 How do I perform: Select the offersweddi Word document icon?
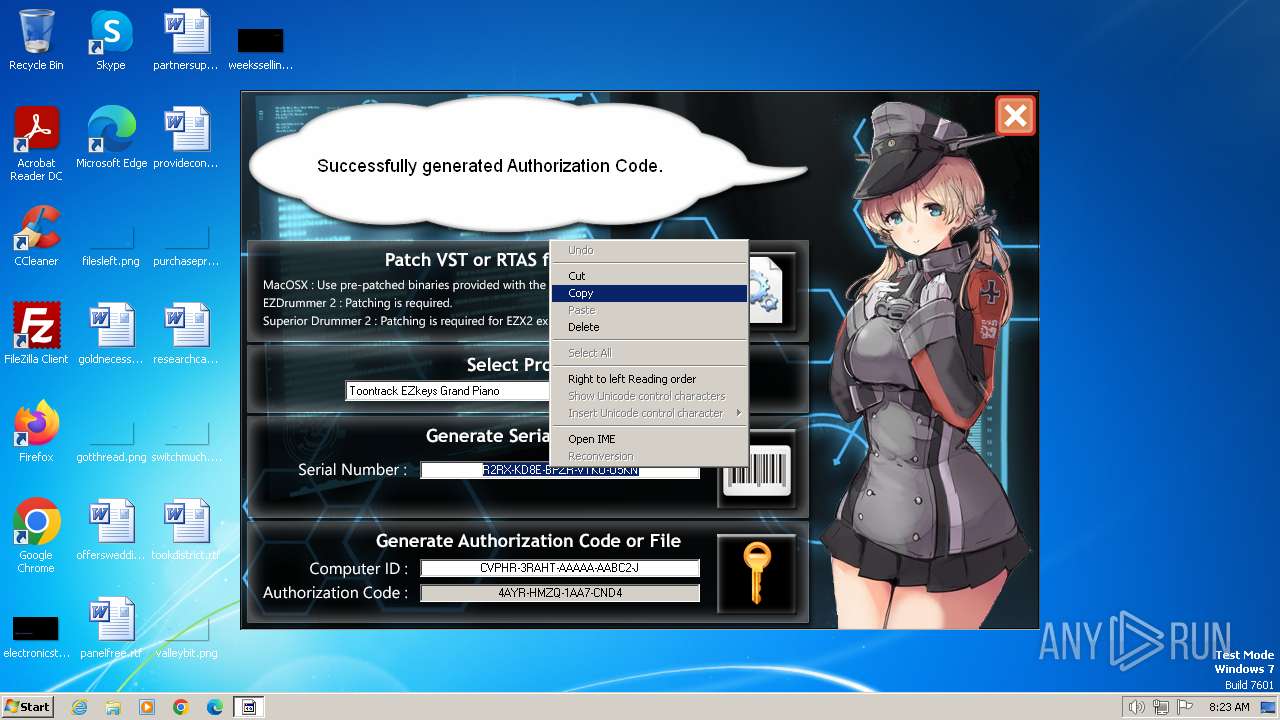(x=111, y=530)
